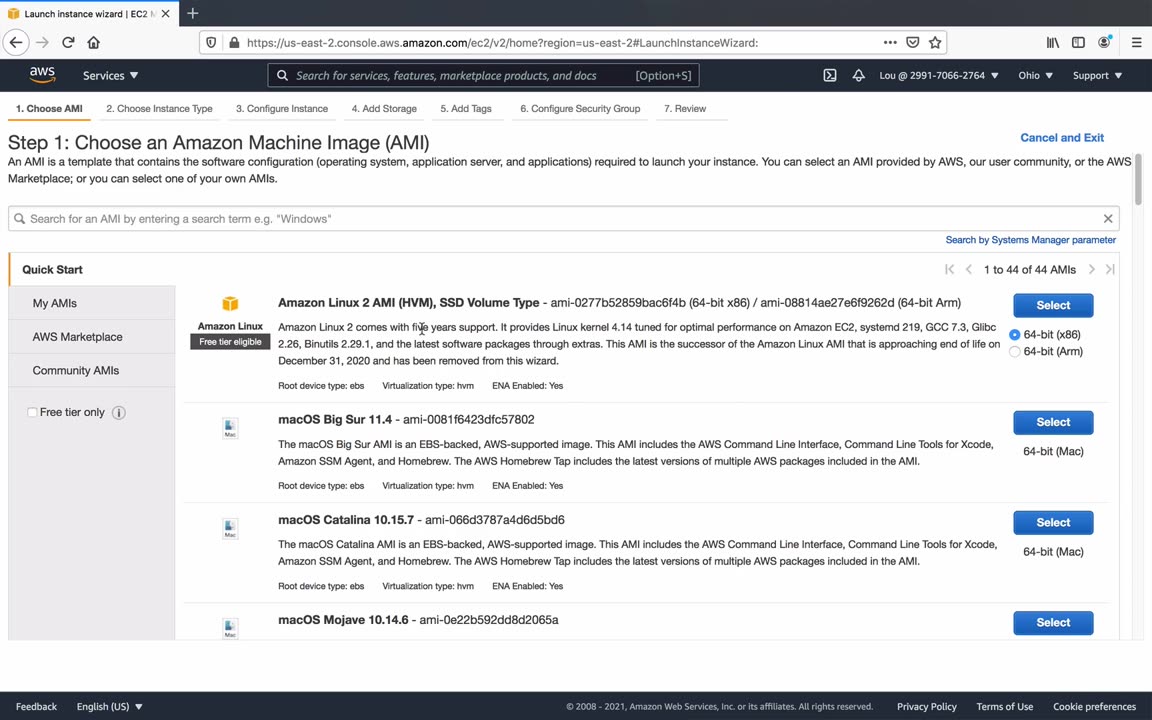Open the English (US) language dropdown

point(109,706)
